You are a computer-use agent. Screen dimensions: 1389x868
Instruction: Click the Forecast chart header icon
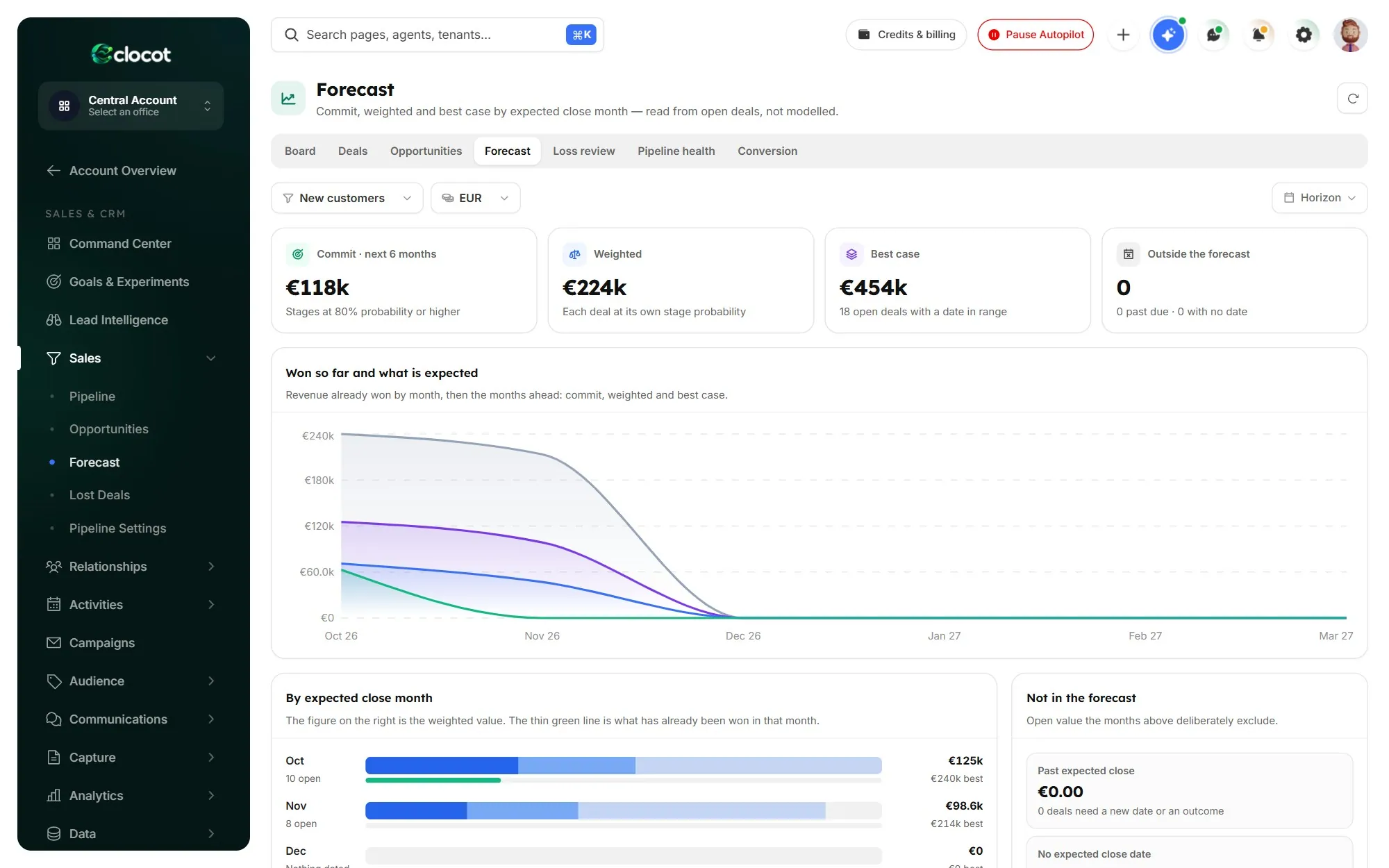[288, 99]
